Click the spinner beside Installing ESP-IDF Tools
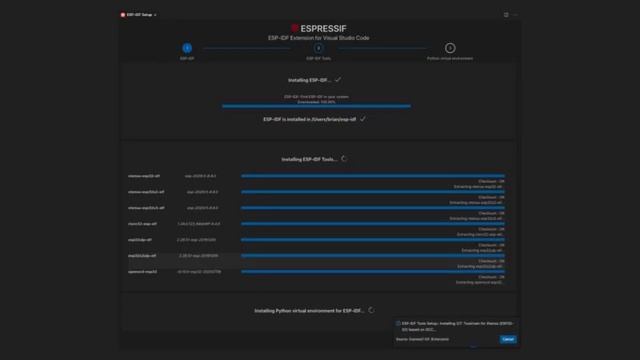The width and height of the screenshot is (640, 360). coord(344,159)
